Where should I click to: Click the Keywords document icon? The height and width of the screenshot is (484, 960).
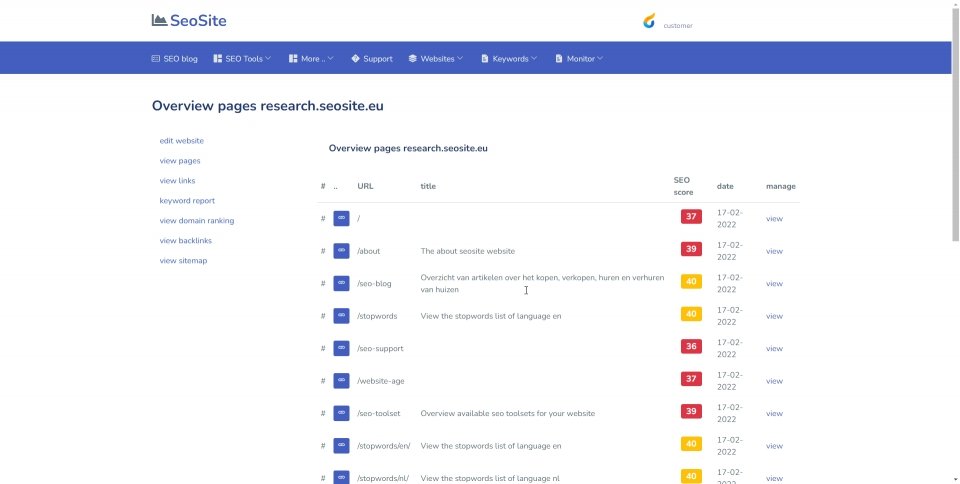(x=485, y=59)
